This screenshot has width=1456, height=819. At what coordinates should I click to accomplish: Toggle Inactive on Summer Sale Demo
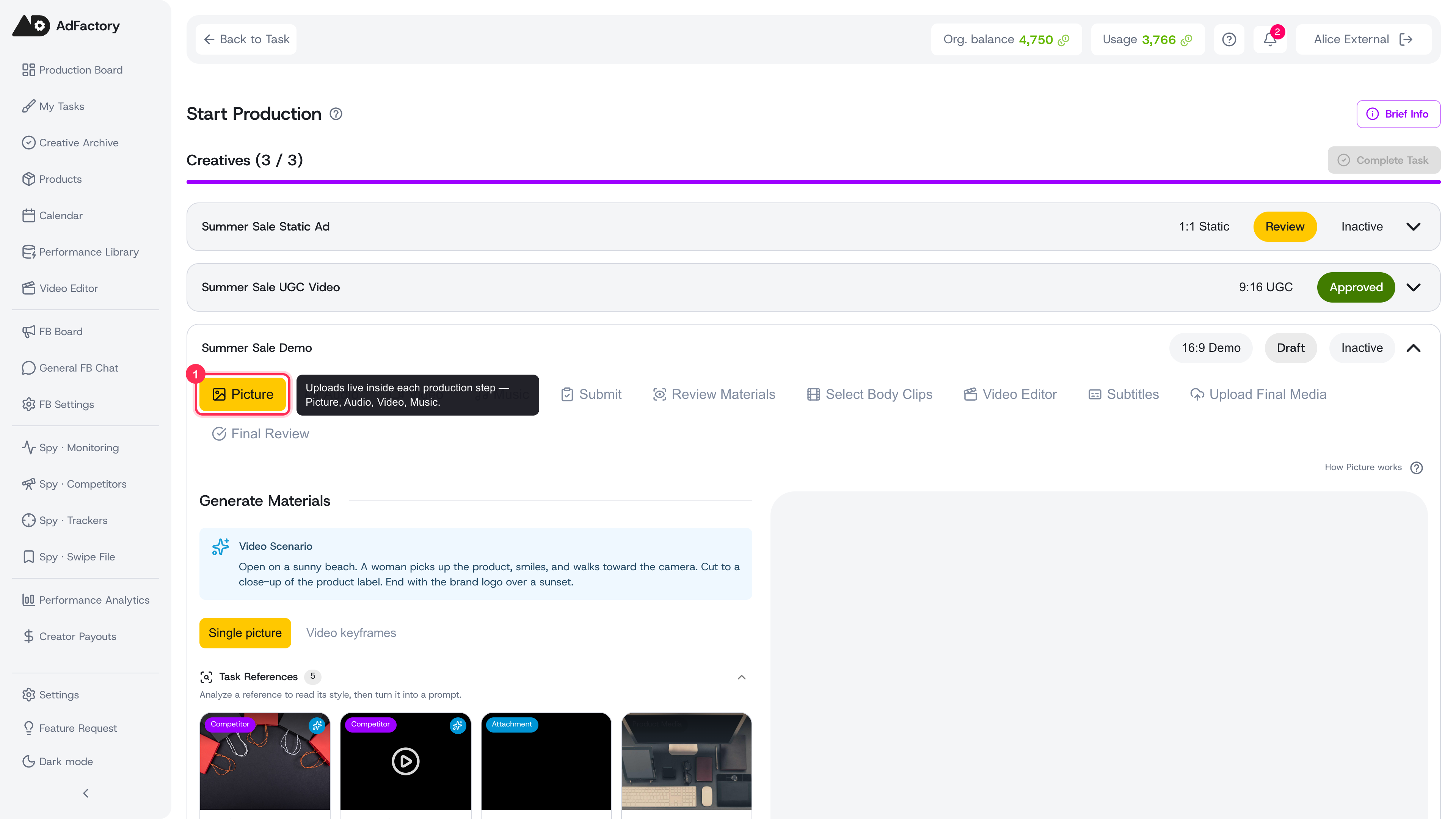[1362, 348]
